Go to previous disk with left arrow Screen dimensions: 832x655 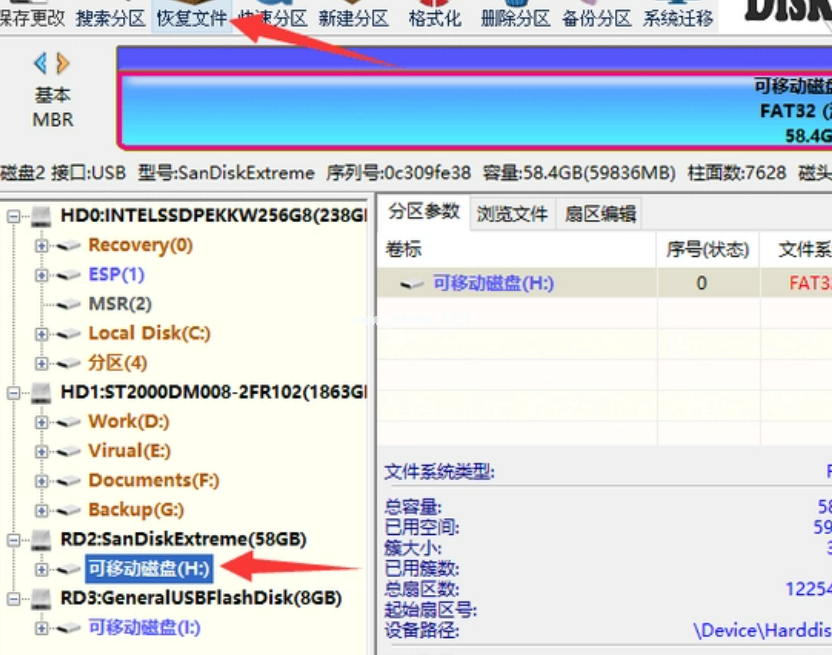click(40, 64)
